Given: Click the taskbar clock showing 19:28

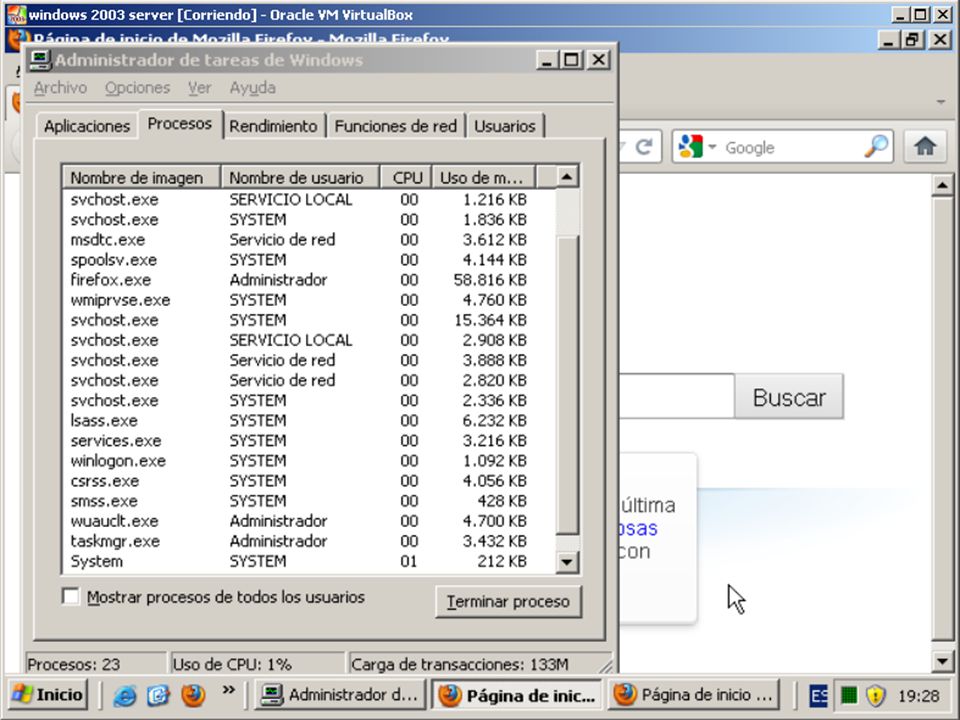Looking at the screenshot, I should click(x=918, y=696).
